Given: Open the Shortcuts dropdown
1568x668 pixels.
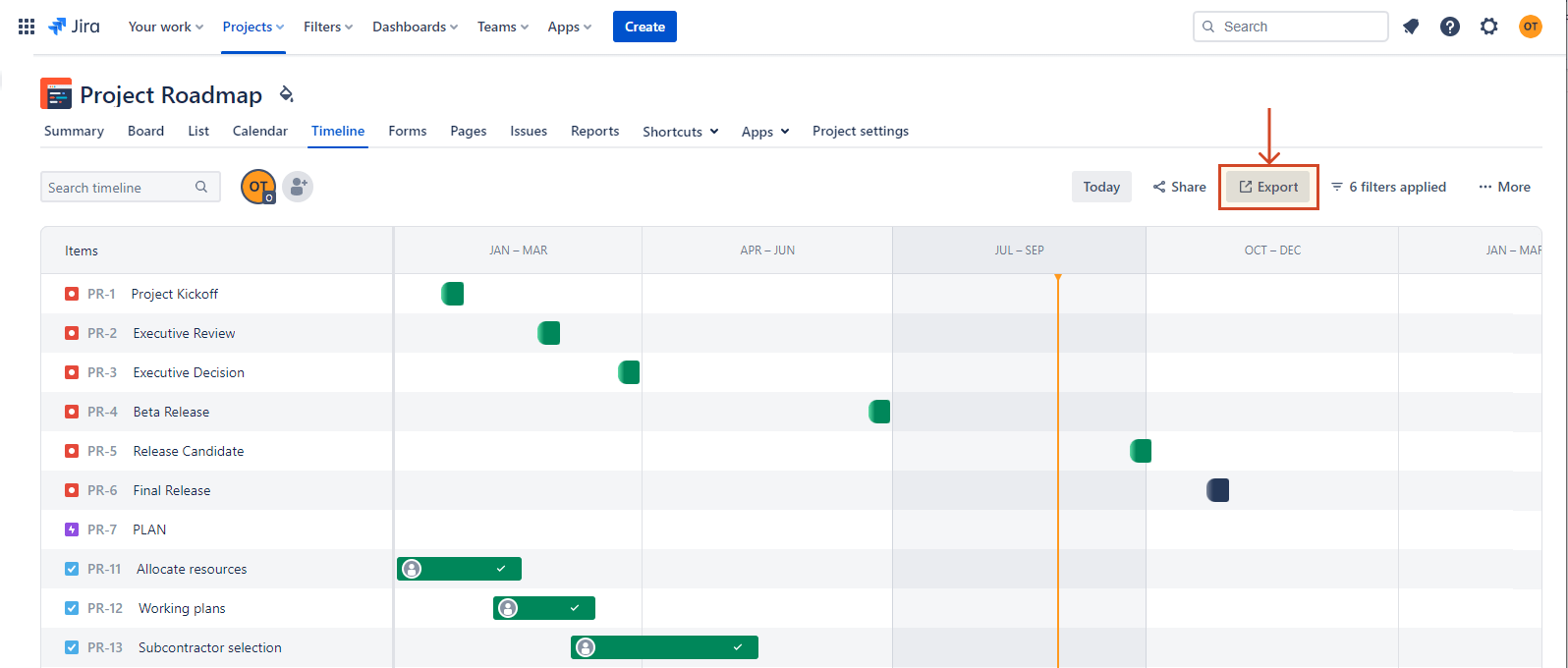Looking at the screenshot, I should pos(680,132).
